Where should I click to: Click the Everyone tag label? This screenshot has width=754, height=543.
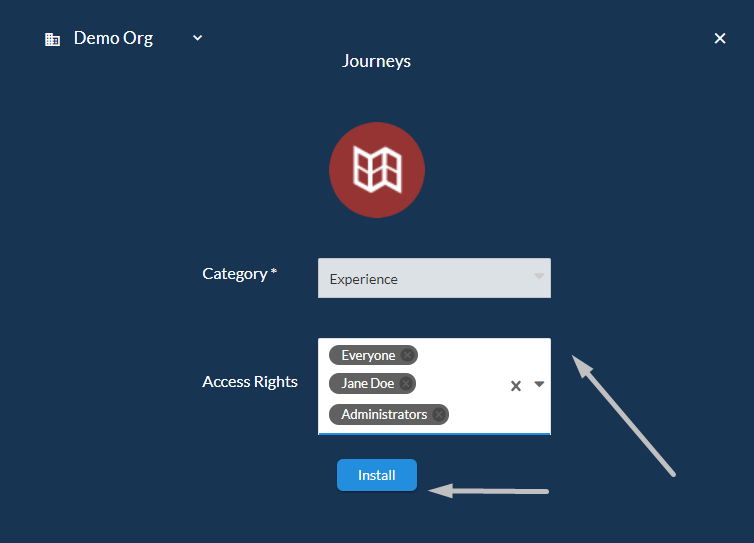tap(368, 355)
